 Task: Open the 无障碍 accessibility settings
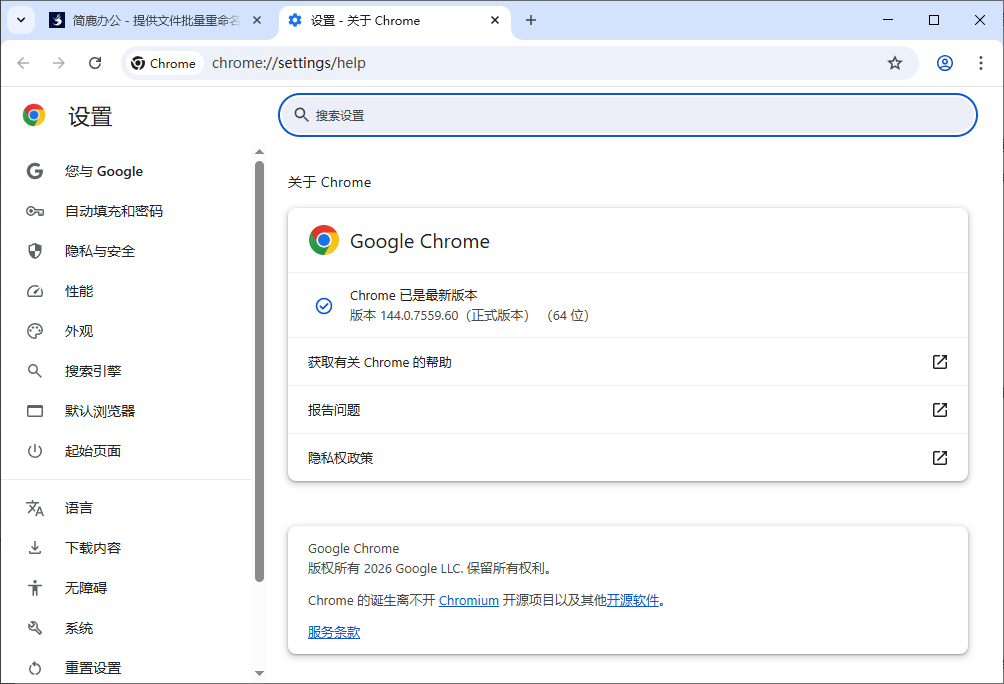pos(87,588)
